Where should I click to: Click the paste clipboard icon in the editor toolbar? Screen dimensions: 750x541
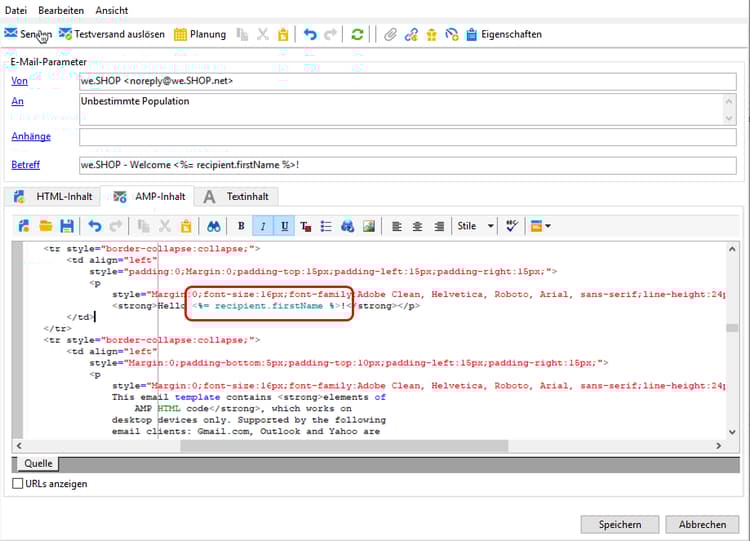click(186, 226)
